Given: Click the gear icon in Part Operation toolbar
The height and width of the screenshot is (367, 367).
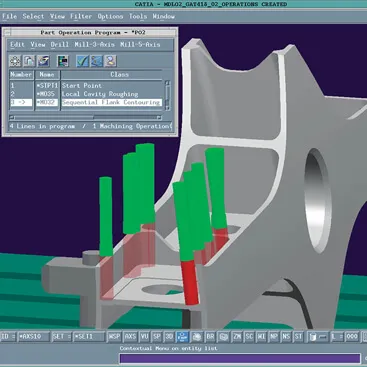Looking at the screenshot, I should coord(15,61).
